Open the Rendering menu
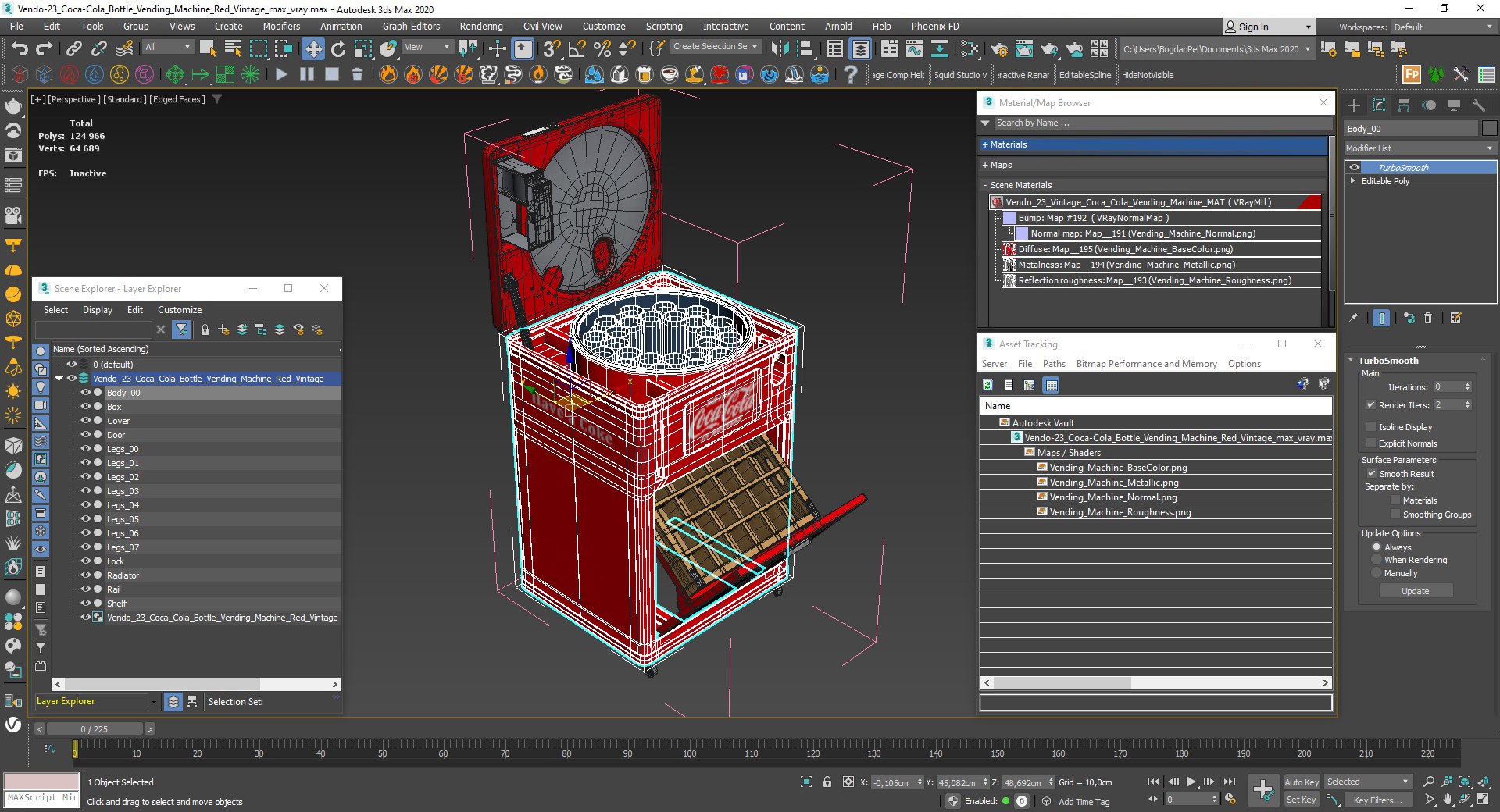Viewport: 1500px width, 812px height. 481,27
